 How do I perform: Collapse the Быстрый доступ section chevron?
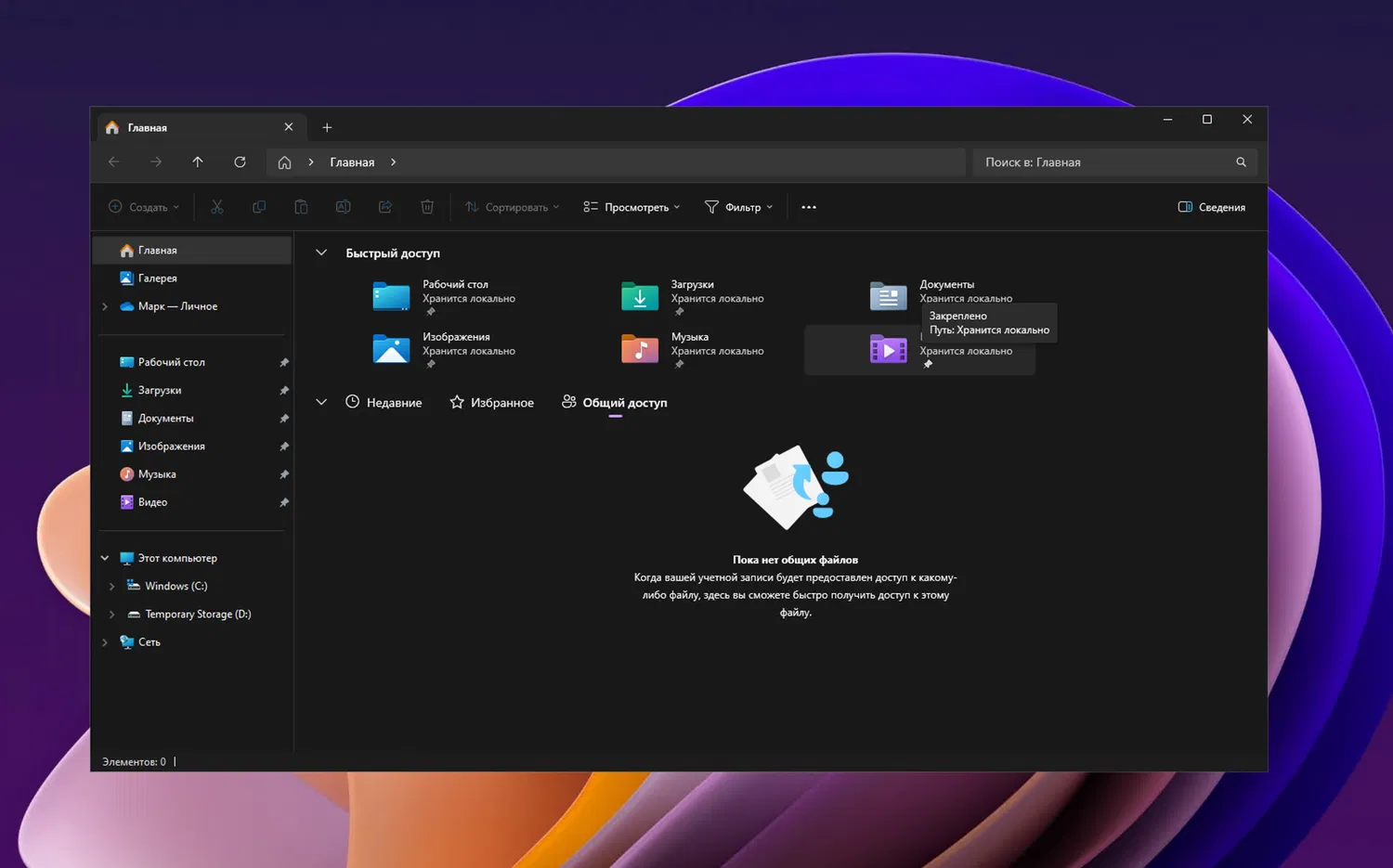pos(321,253)
